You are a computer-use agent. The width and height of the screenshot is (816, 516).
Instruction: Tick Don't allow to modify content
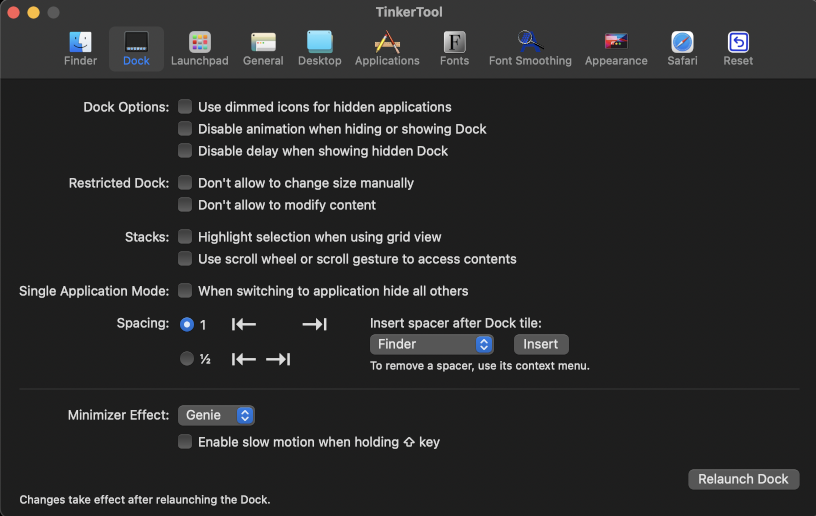point(185,204)
